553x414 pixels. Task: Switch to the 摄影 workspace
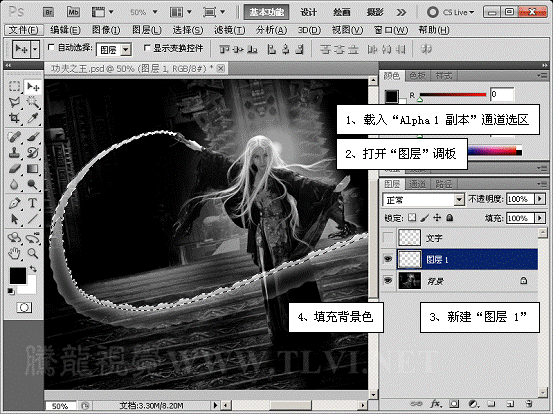tap(375, 12)
